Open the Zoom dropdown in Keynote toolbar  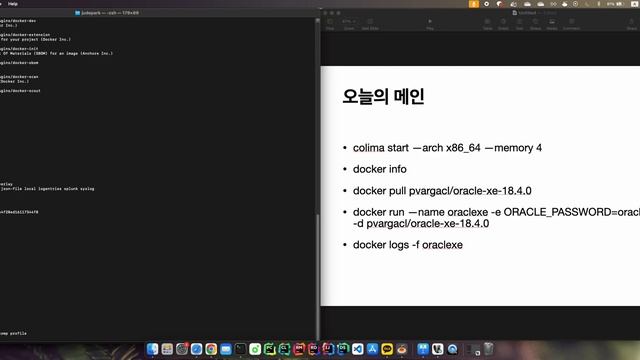(349, 24)
